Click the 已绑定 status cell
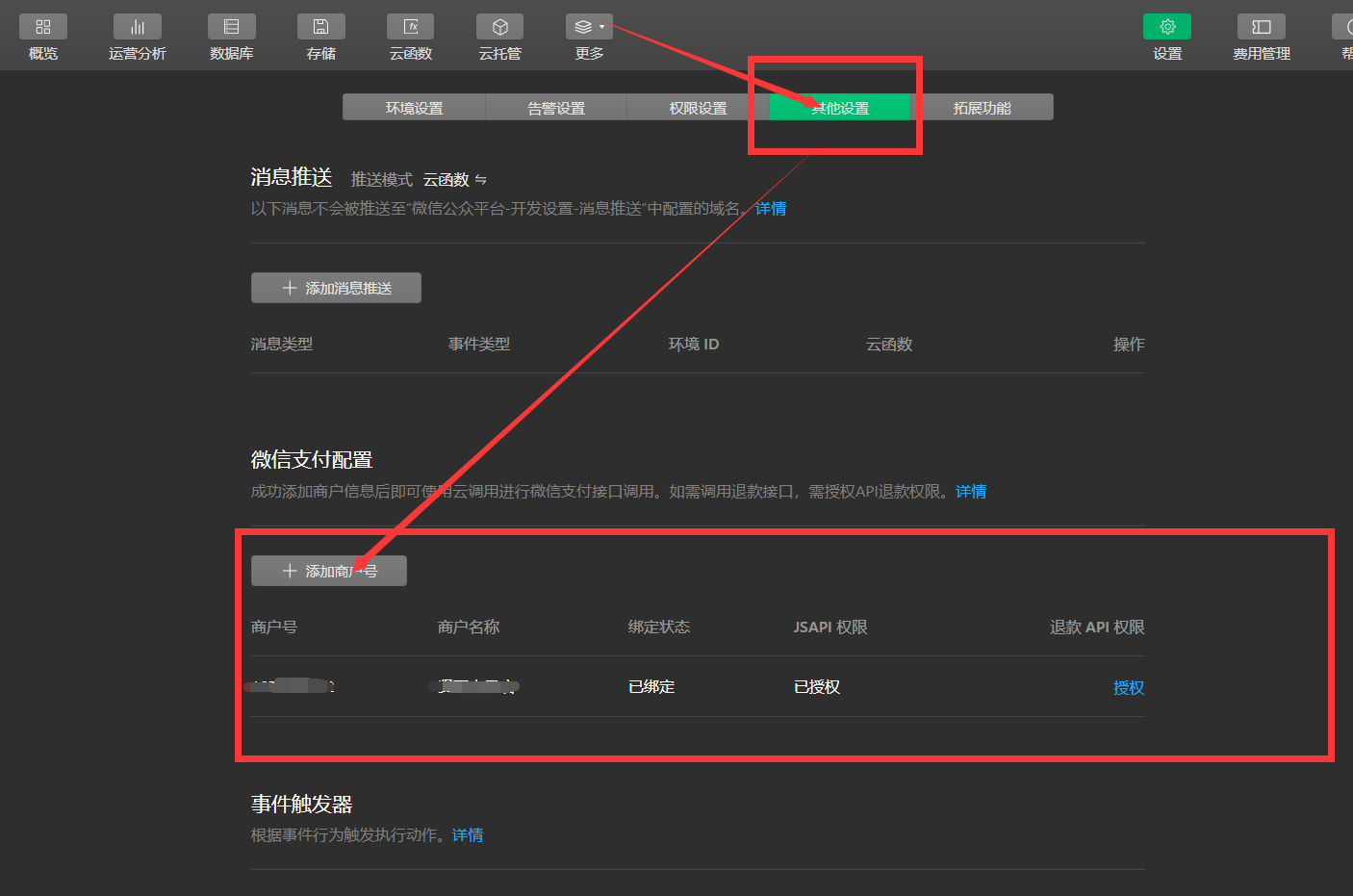 tap(651, 686)
